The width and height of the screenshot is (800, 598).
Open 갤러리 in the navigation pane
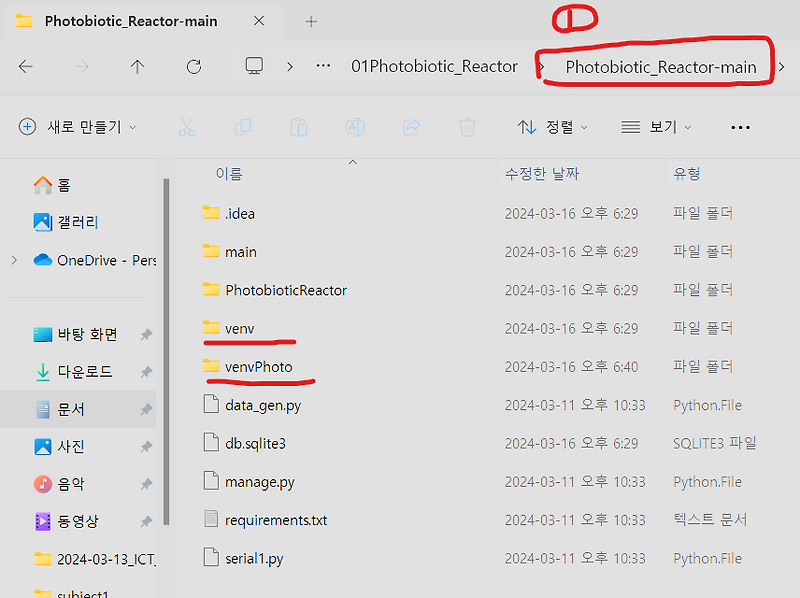pos(66,222)
